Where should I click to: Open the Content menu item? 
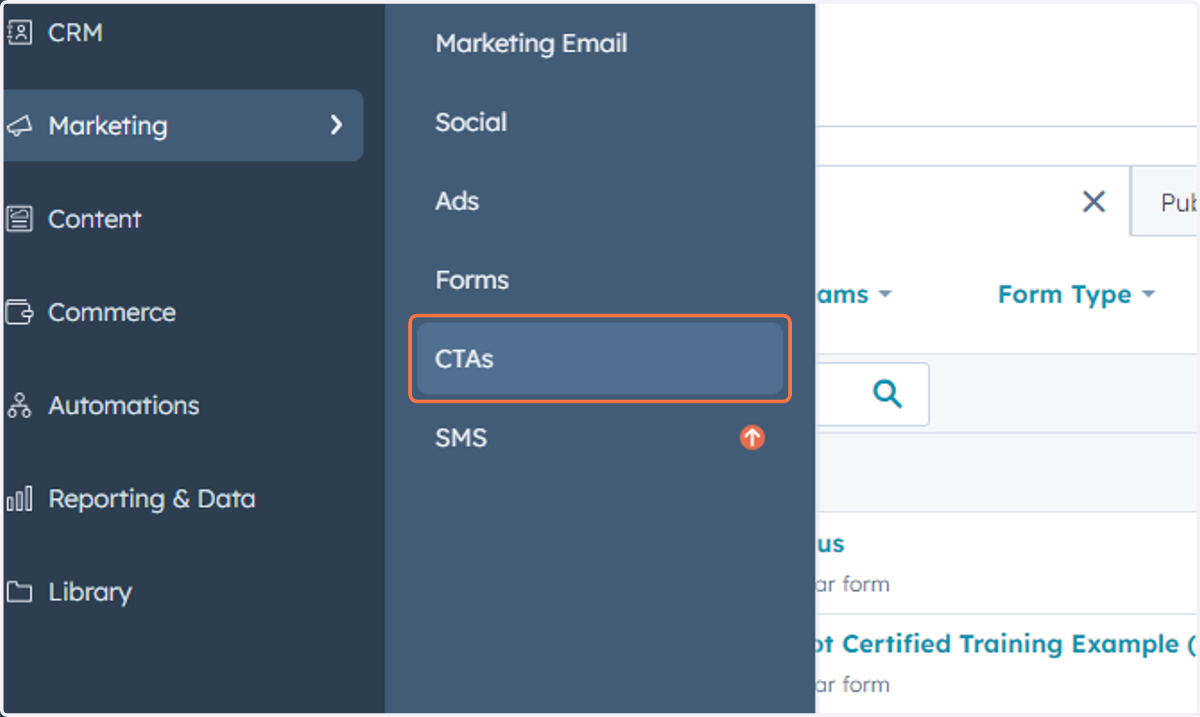coord(94,219)
